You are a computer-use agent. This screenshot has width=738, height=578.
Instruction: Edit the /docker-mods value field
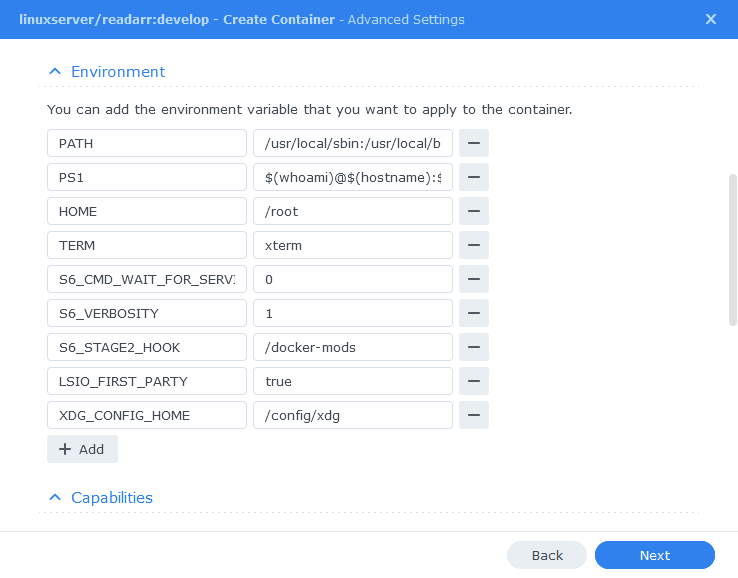353,347
